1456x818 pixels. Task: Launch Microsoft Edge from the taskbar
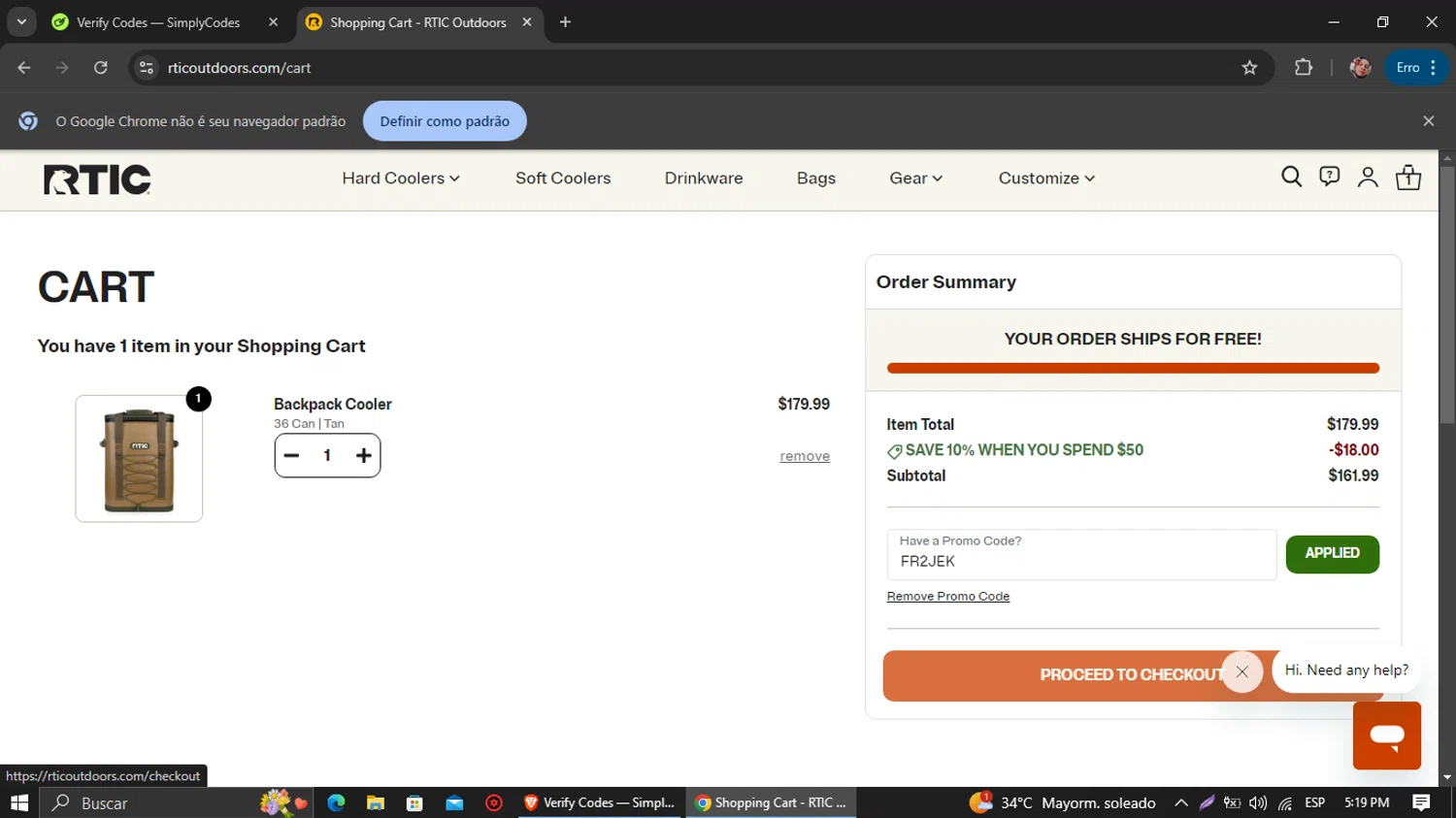pos(336,802)
